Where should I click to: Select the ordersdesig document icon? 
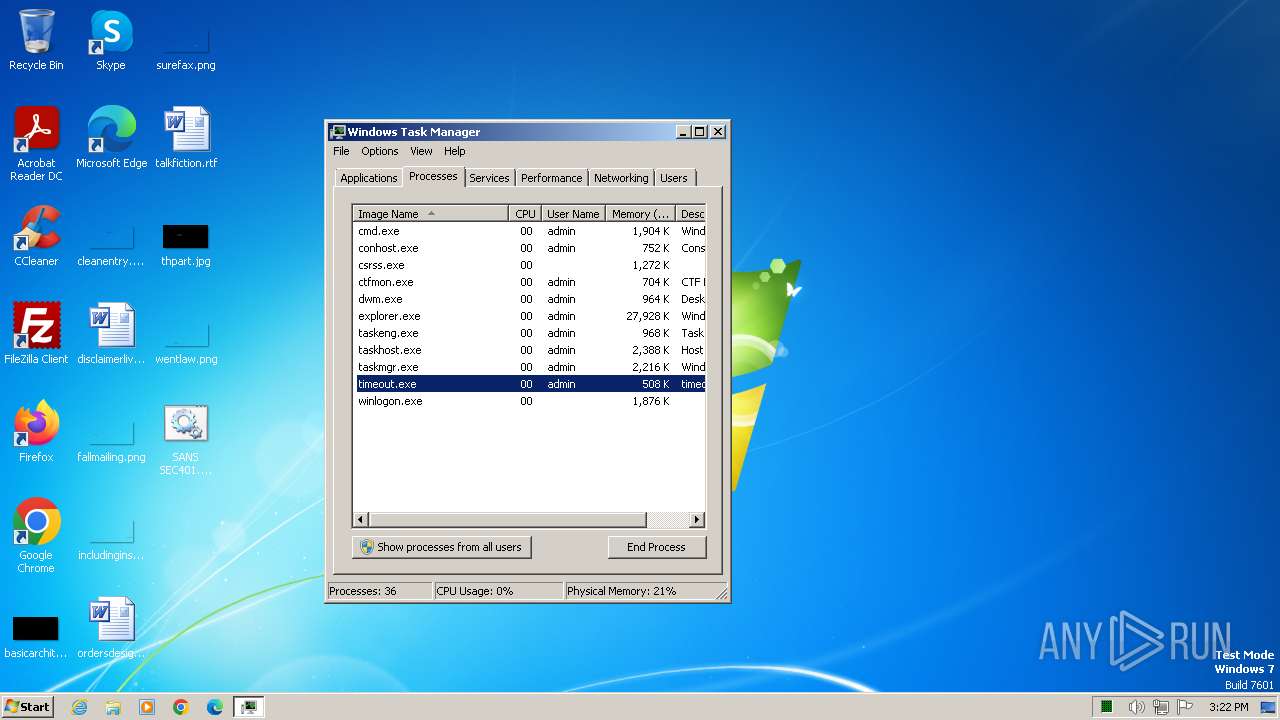pyautogui.click(x=111, y=628)
